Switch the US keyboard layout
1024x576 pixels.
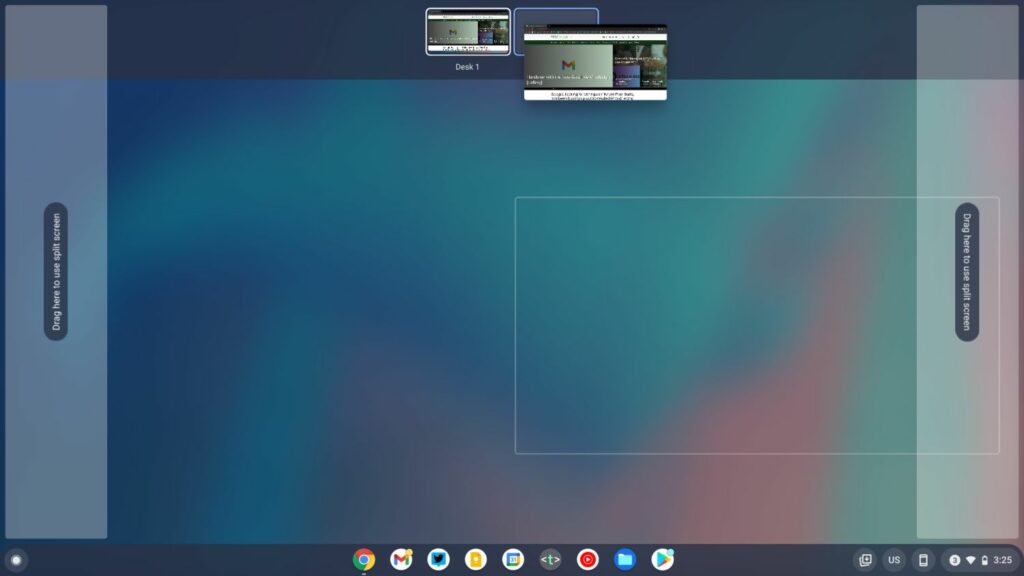(893, 560)
